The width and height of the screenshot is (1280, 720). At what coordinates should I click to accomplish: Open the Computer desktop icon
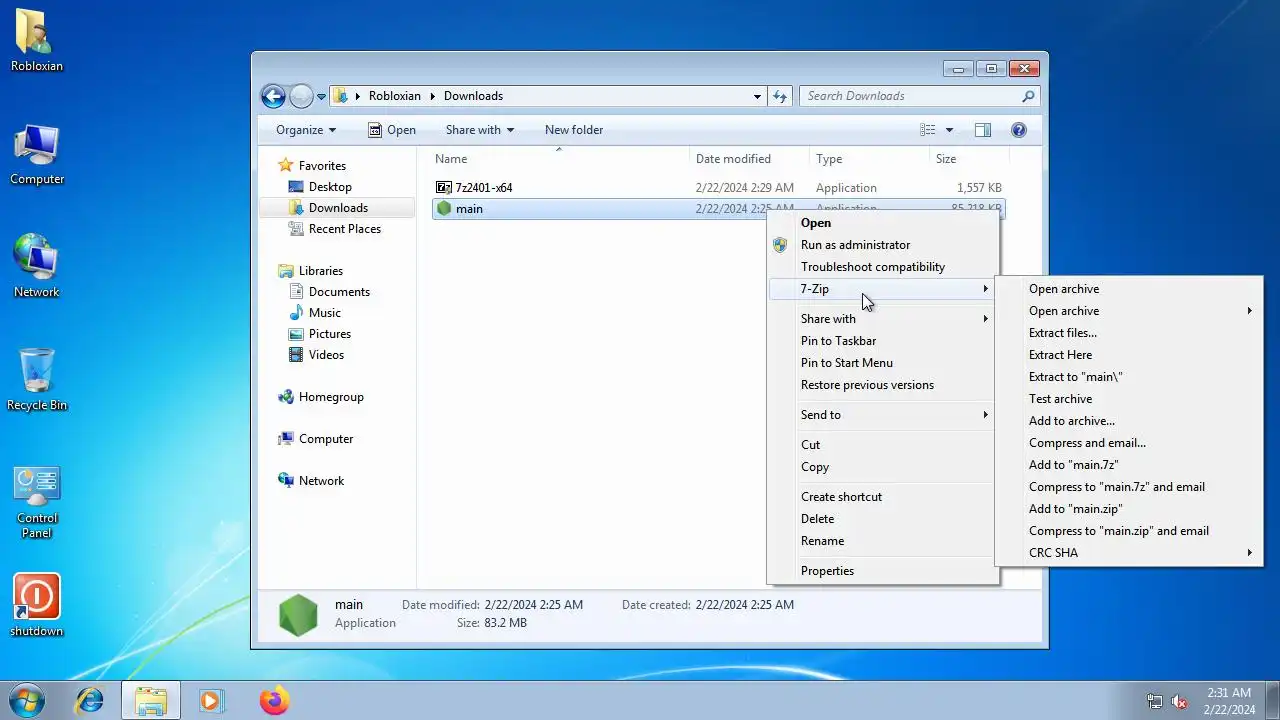37,155
